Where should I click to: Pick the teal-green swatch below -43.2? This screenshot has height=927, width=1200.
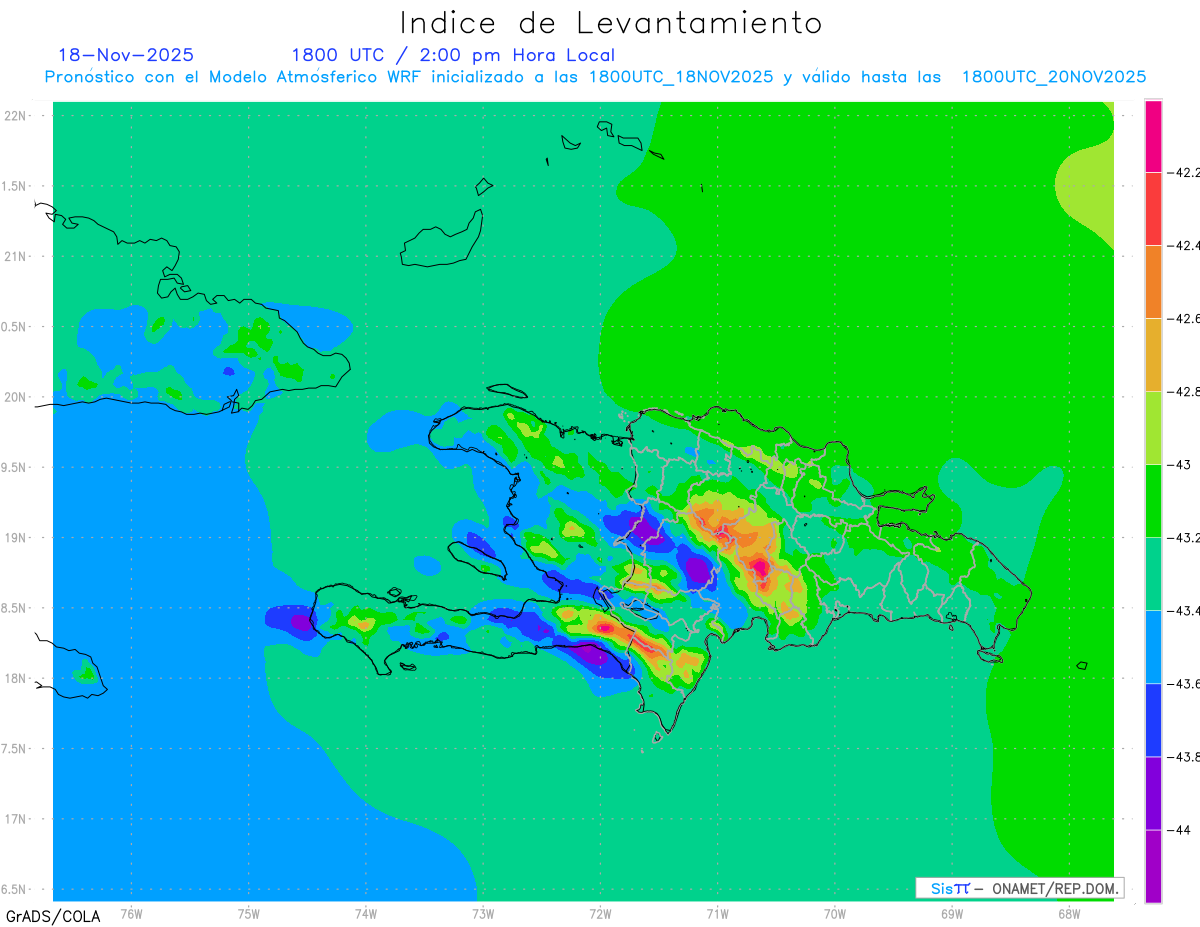click(x=1153, y=574)
